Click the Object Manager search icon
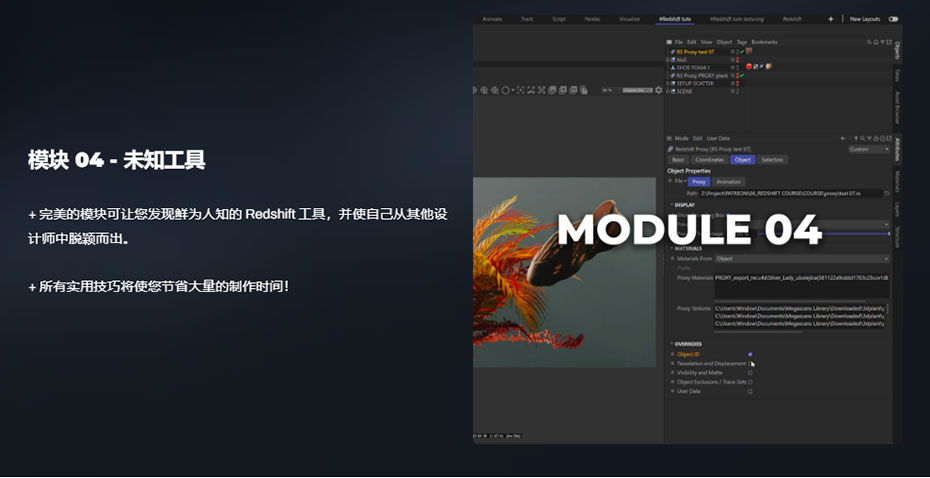 click(x=869, y=42)
